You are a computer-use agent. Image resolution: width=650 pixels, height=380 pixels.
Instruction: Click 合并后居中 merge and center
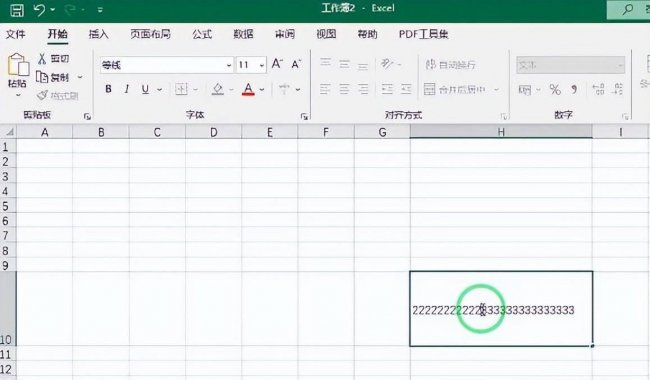455,89
